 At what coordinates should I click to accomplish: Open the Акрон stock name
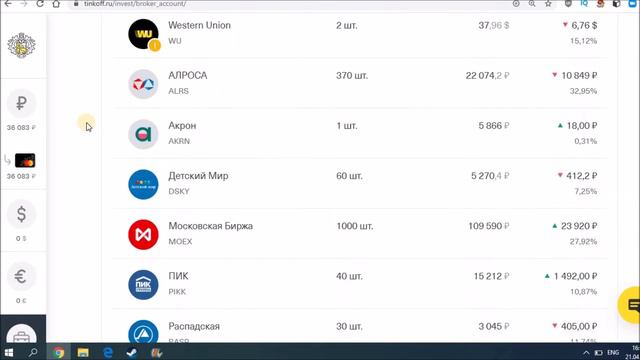click(182, 126)
